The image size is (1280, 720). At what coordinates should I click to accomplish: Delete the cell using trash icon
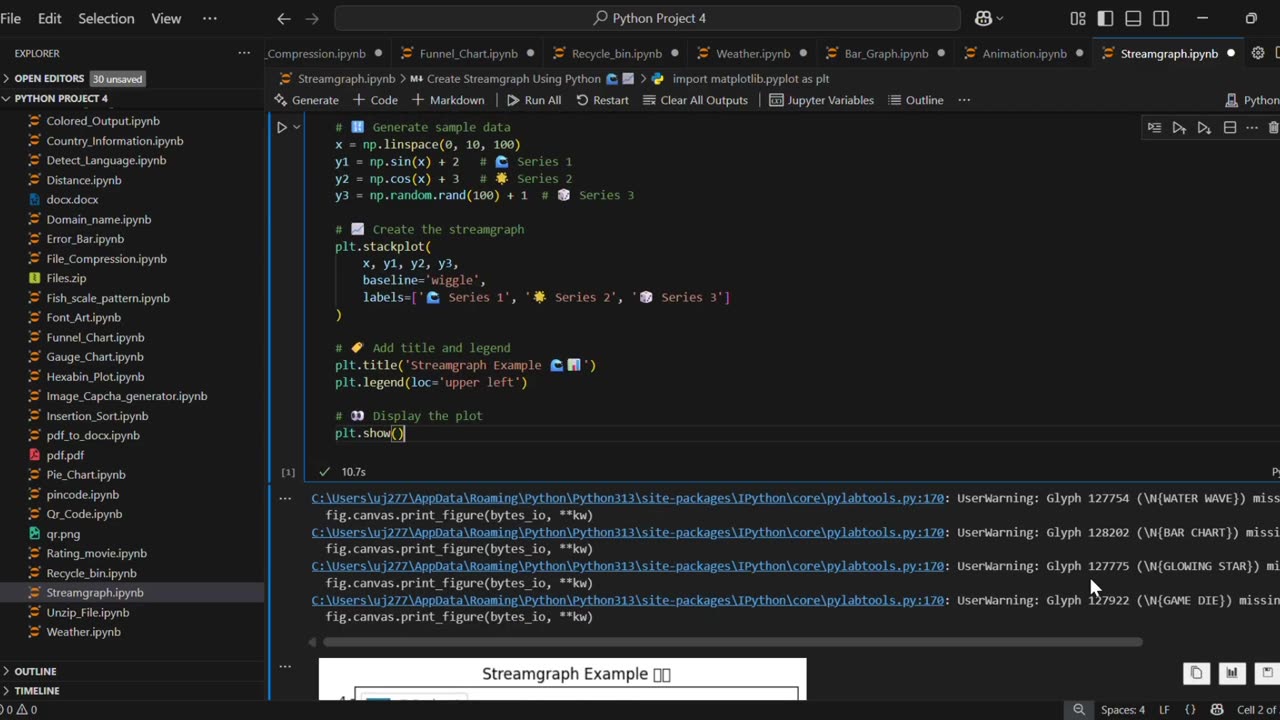1273,128
